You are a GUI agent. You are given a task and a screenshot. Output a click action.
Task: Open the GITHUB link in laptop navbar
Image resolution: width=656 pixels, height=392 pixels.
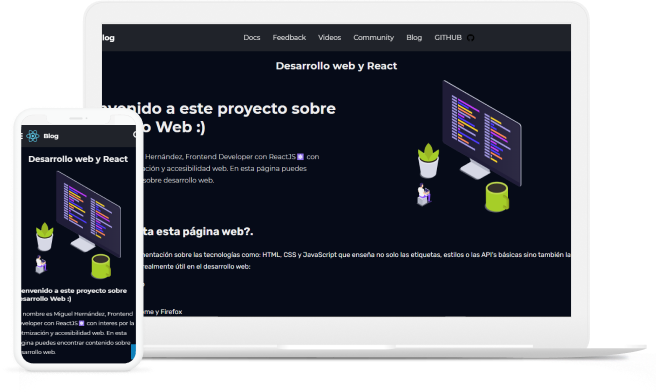click(448, 38)
